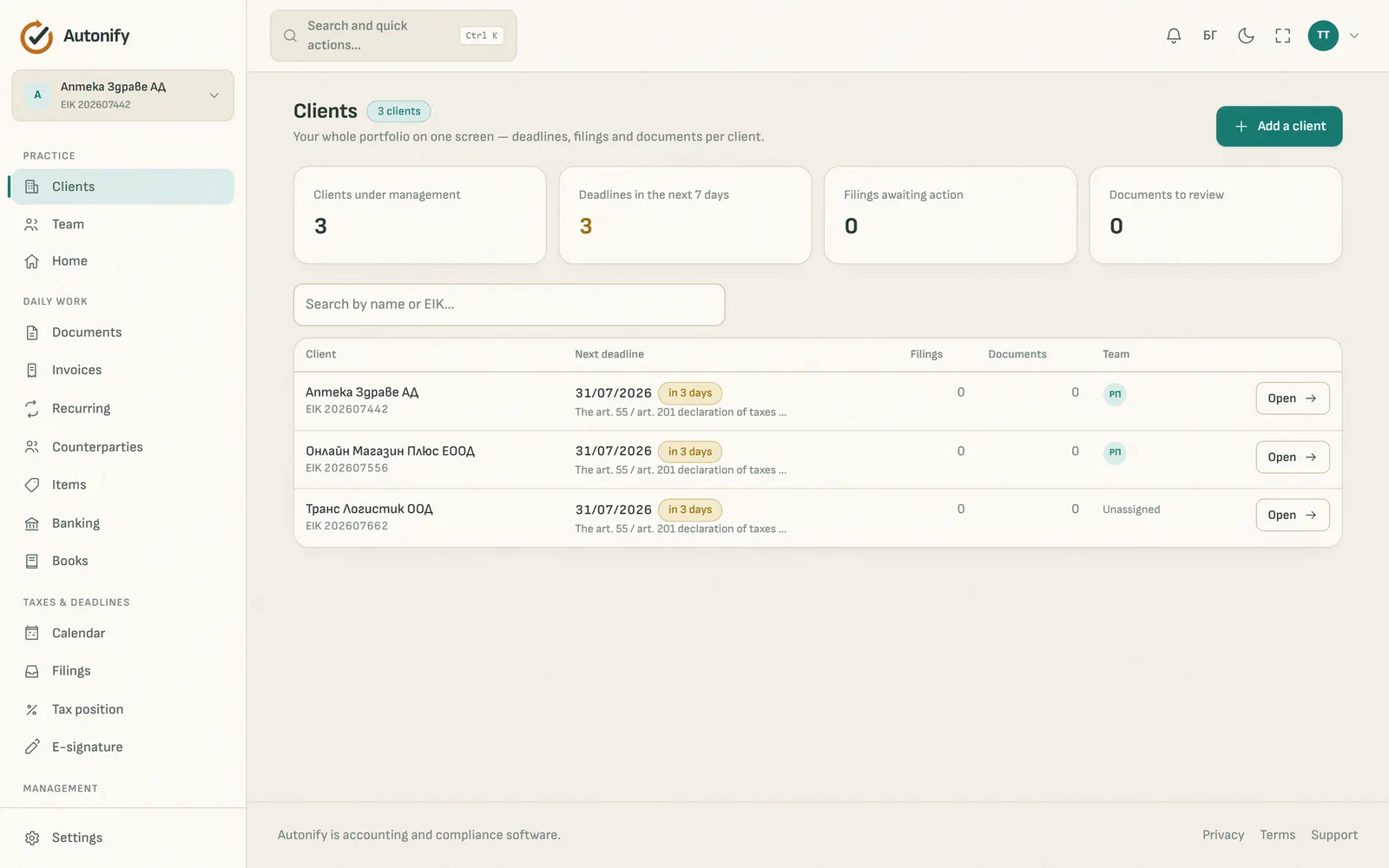
Task: Go to Team page
Action: tap(122, 224)
